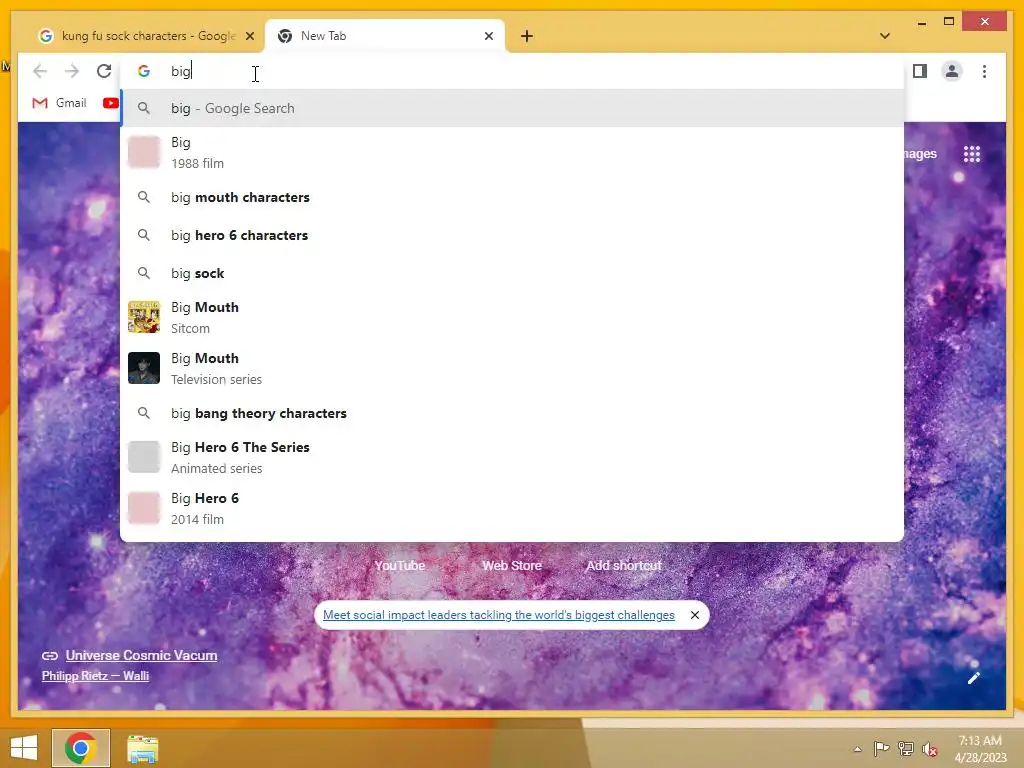Screen dimensions: 1024x768
Task: Open the profile avatar menu
Action: pos(952,71)
